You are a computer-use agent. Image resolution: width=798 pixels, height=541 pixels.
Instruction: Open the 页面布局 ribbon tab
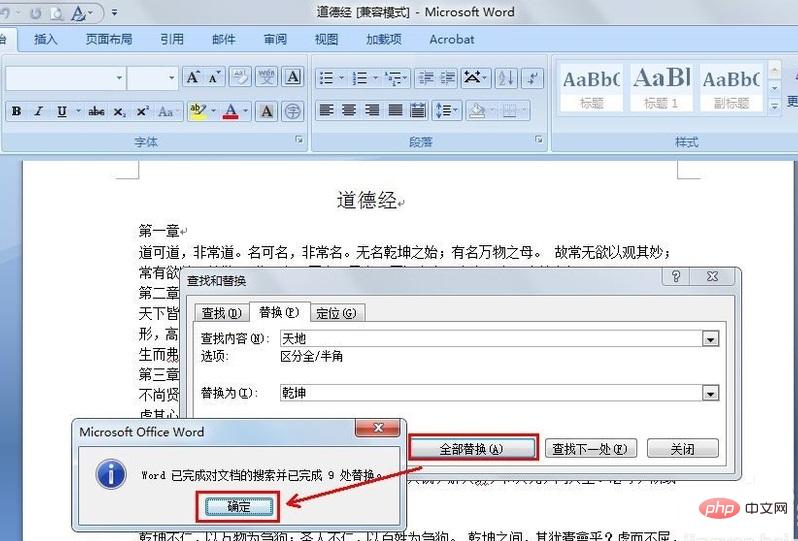point(108,40)
